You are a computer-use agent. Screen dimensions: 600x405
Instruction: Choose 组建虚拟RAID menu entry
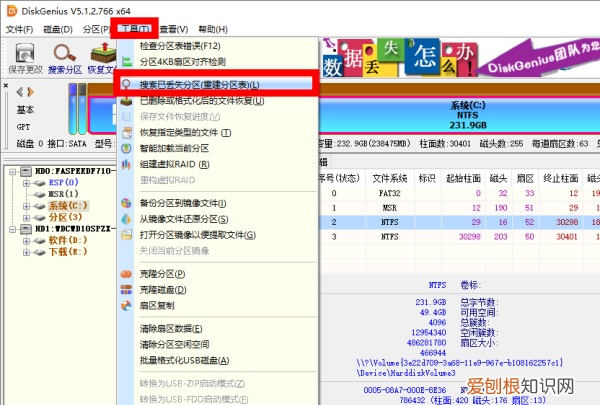pyautogui.click(x=218, y=164)
